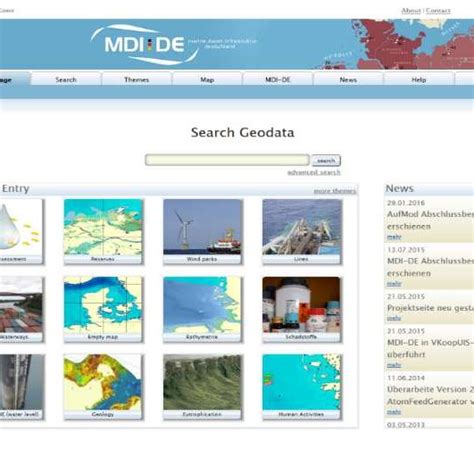Click the News panel heading
The width and height of the screenshot is (474, 474).
coord(400,188)
